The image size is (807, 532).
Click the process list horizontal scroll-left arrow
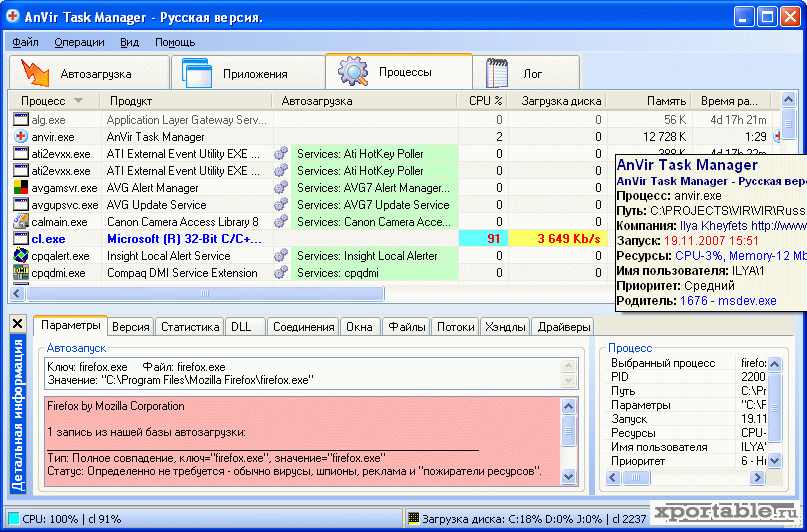pyautogui.click(x=17, y=294)
